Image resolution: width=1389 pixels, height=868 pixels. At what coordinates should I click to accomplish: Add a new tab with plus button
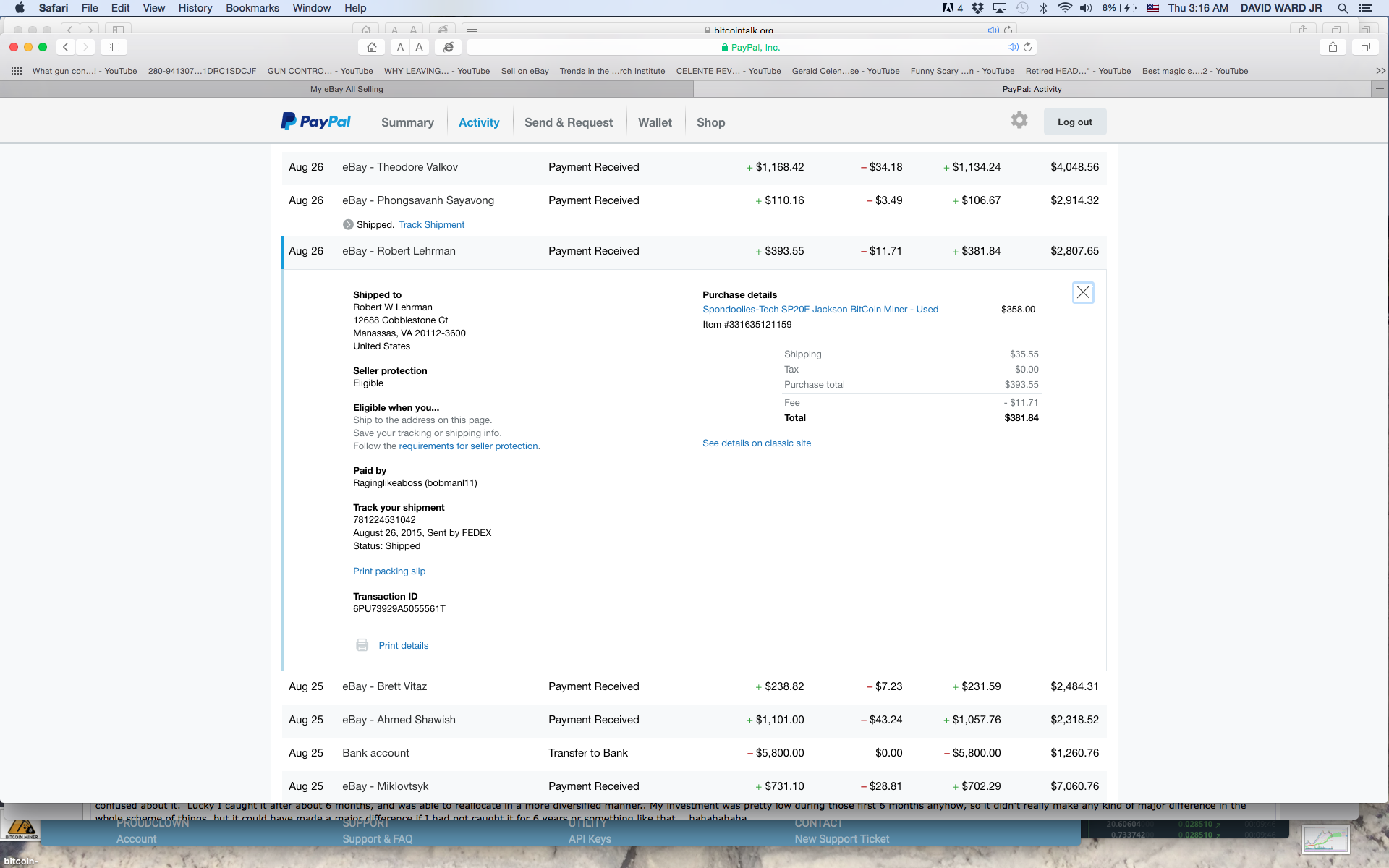[1380, 89]
